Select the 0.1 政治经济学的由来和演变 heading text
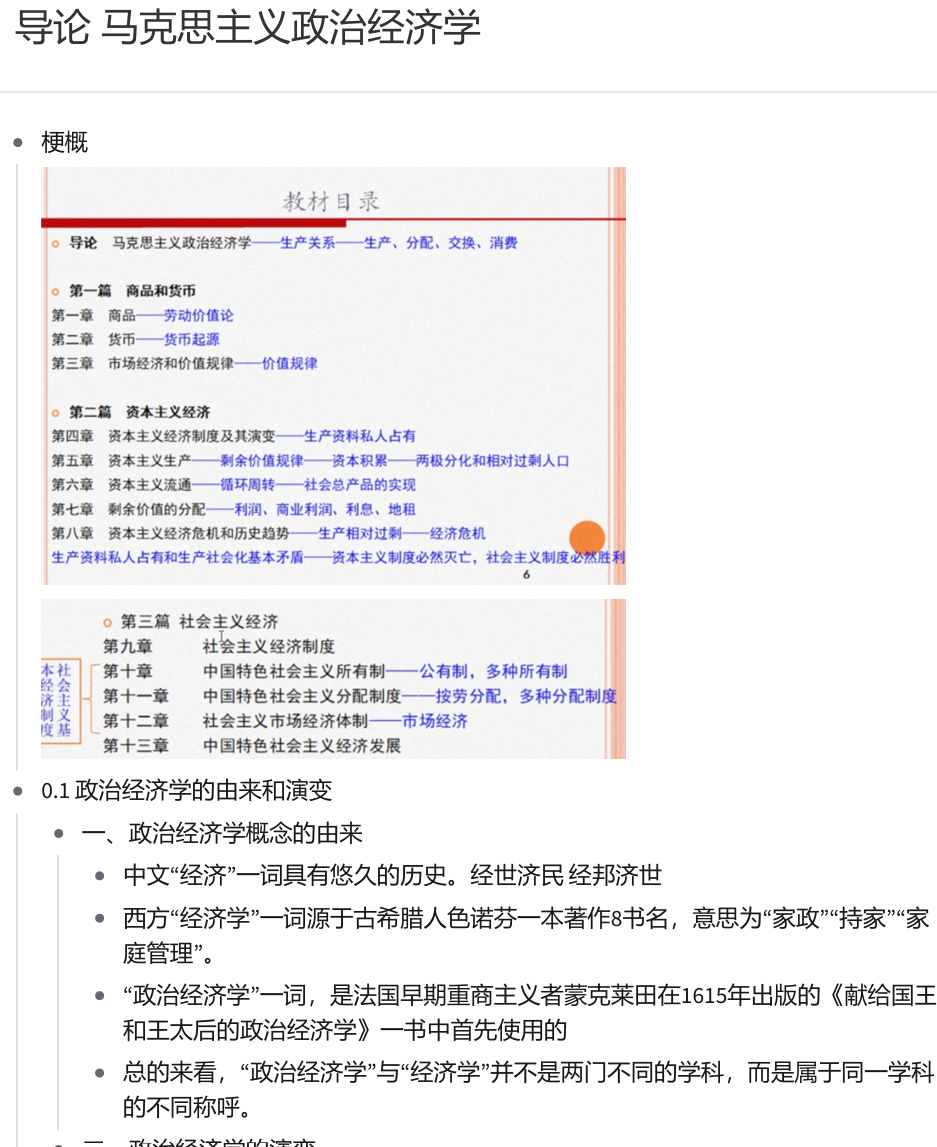Image resolution: width=937 pixels, height=1147 pixels. [x=186, y=791]
